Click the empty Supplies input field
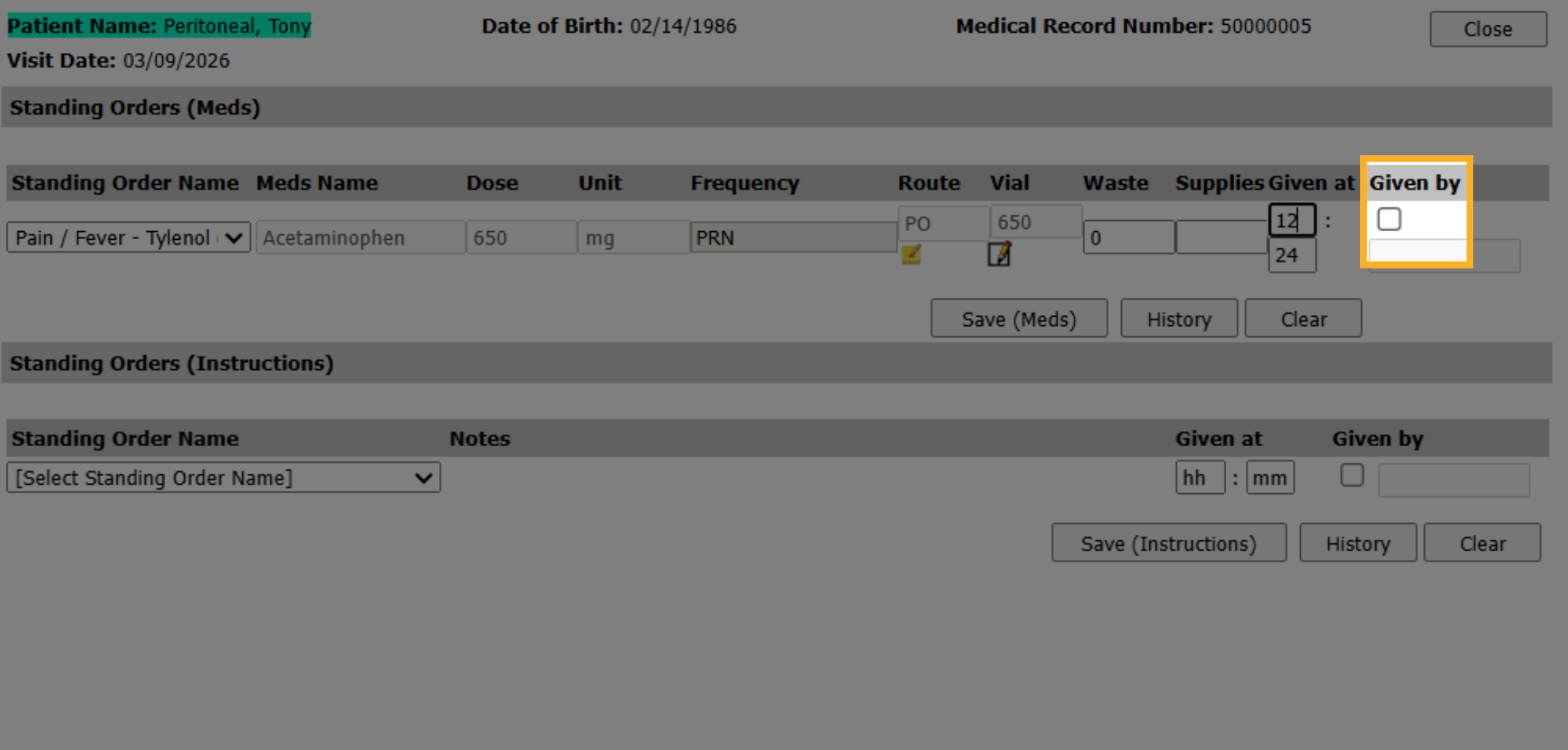 click(x=1221, y=237)
